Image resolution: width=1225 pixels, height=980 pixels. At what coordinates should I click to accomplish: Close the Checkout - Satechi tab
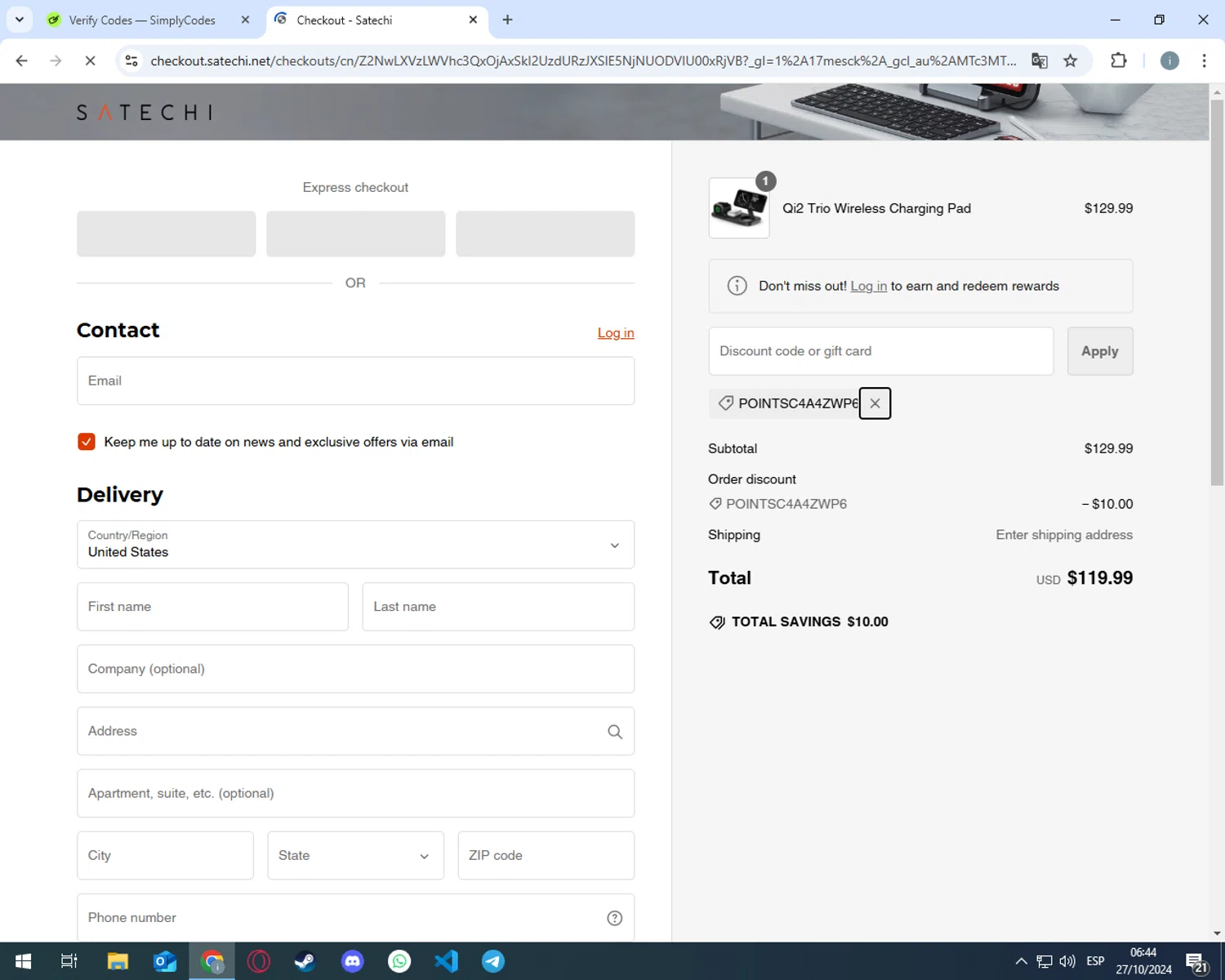(473, 20)
